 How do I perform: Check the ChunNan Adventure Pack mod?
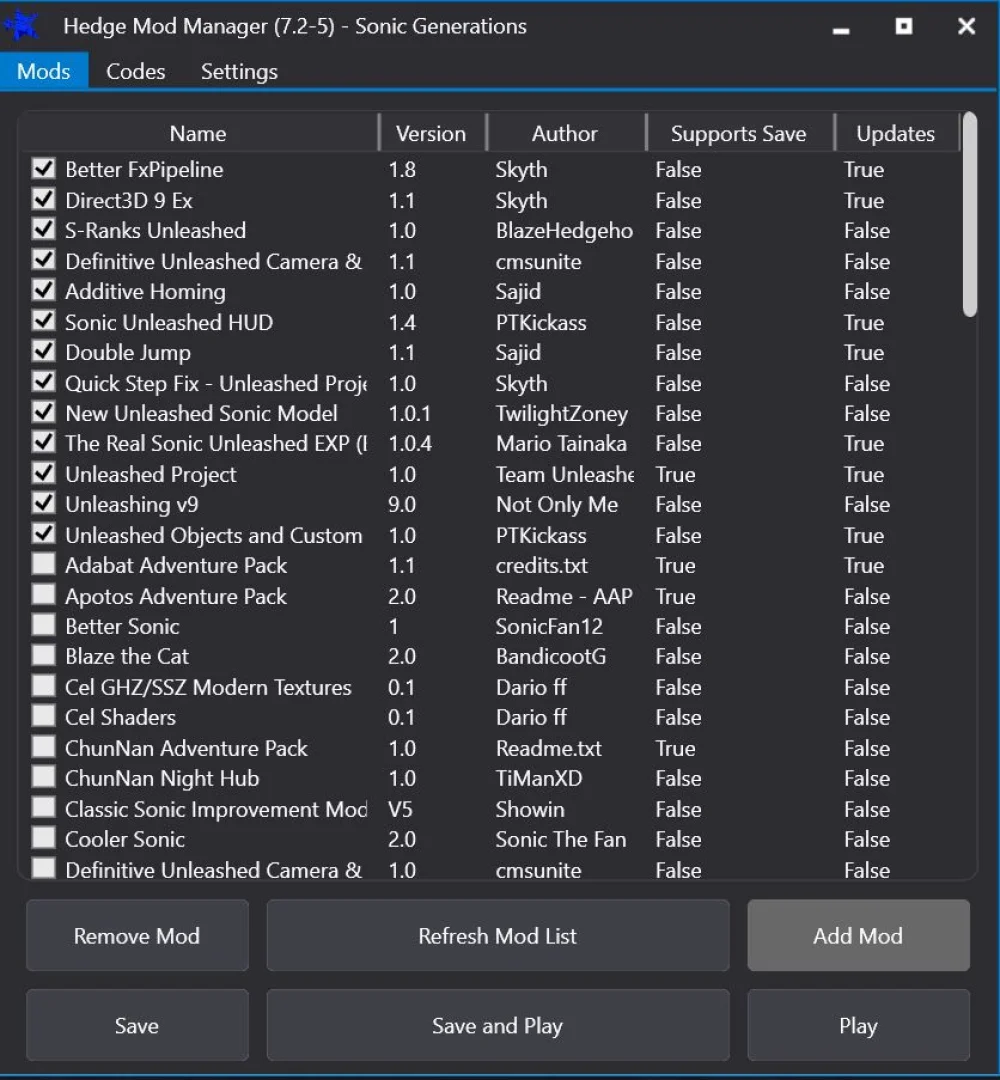(x=44, y=747)
